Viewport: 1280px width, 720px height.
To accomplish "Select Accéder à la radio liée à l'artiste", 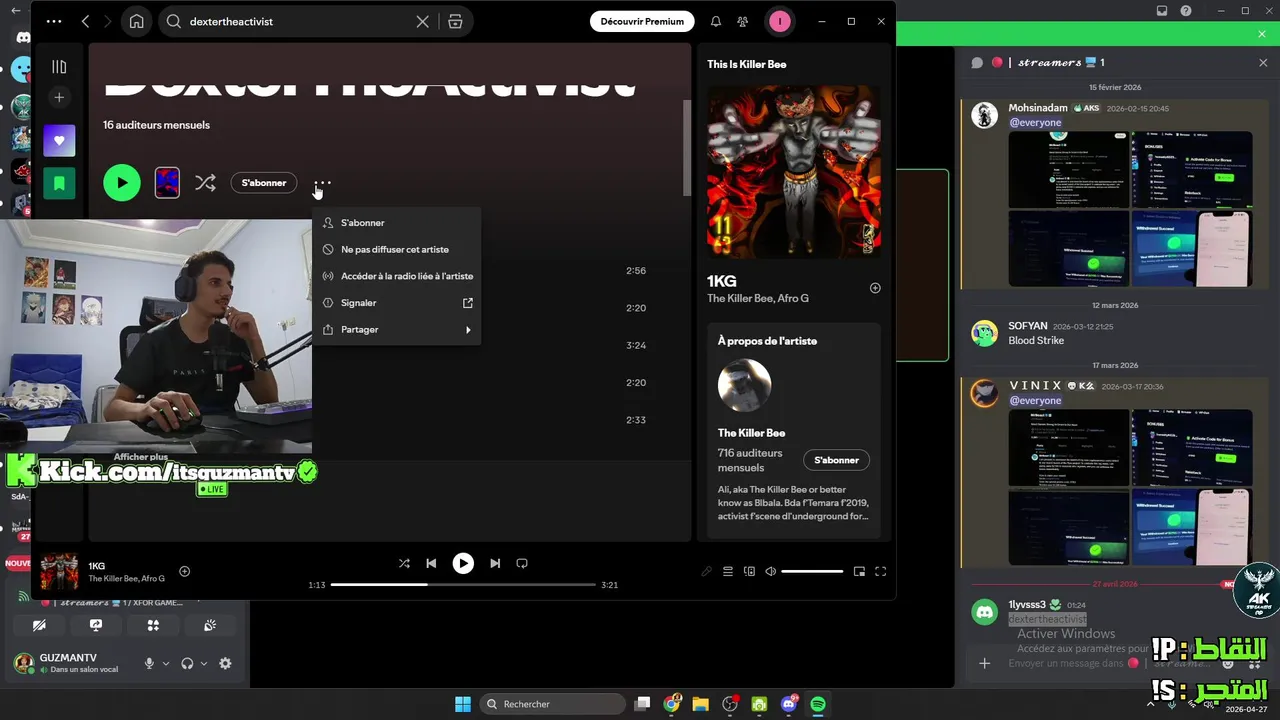I will point(397,276).
